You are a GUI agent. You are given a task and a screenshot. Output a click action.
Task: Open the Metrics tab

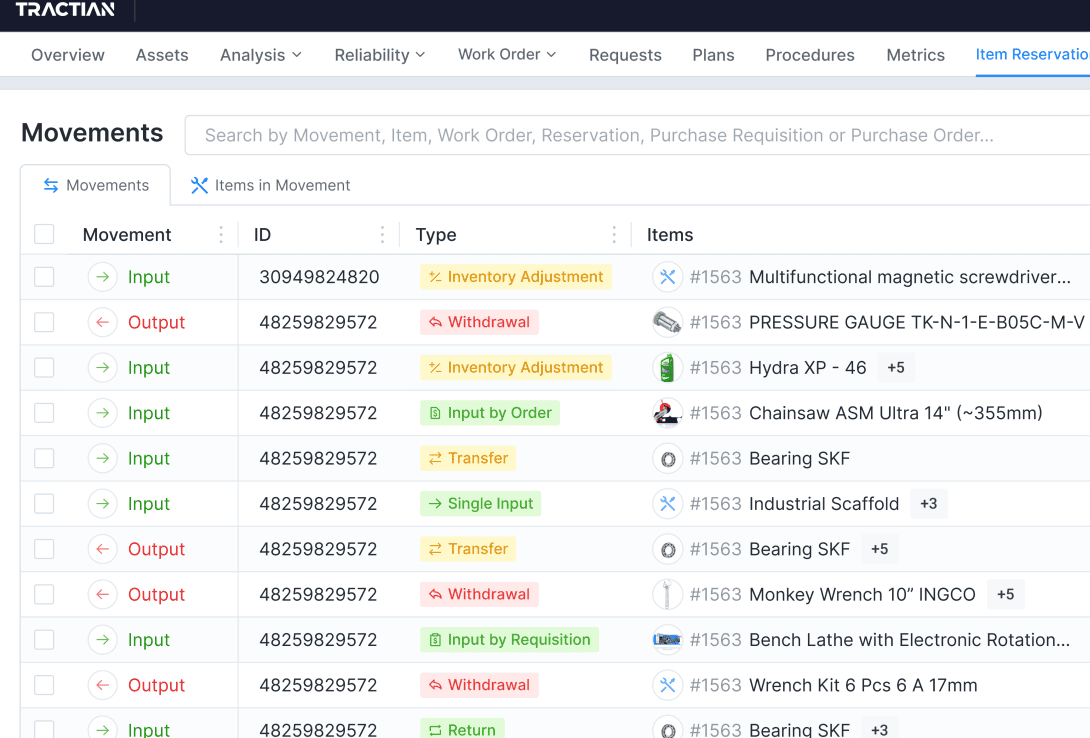tap(916, 55)
